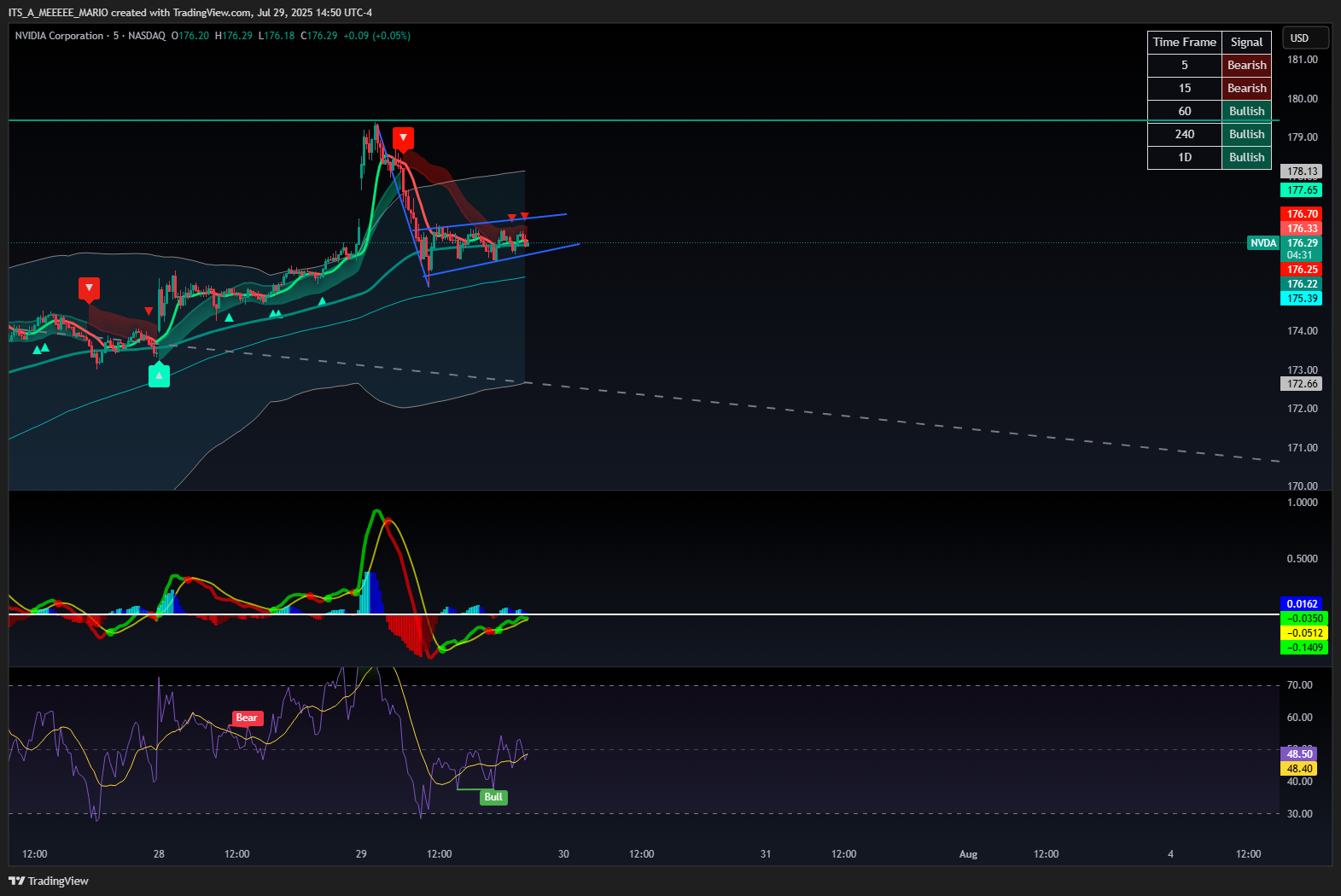Click the date 30 on time axis
This screenshot has height=896, width=1341.
pyautogui.click(x=563, y=854)
